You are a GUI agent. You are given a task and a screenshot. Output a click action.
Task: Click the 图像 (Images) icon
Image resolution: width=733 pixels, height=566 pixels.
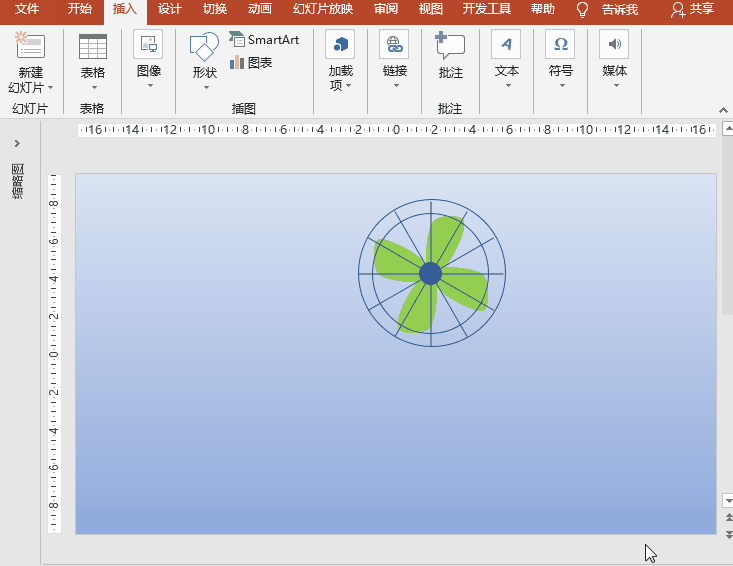pyautogui.click(x=148, y=44)
